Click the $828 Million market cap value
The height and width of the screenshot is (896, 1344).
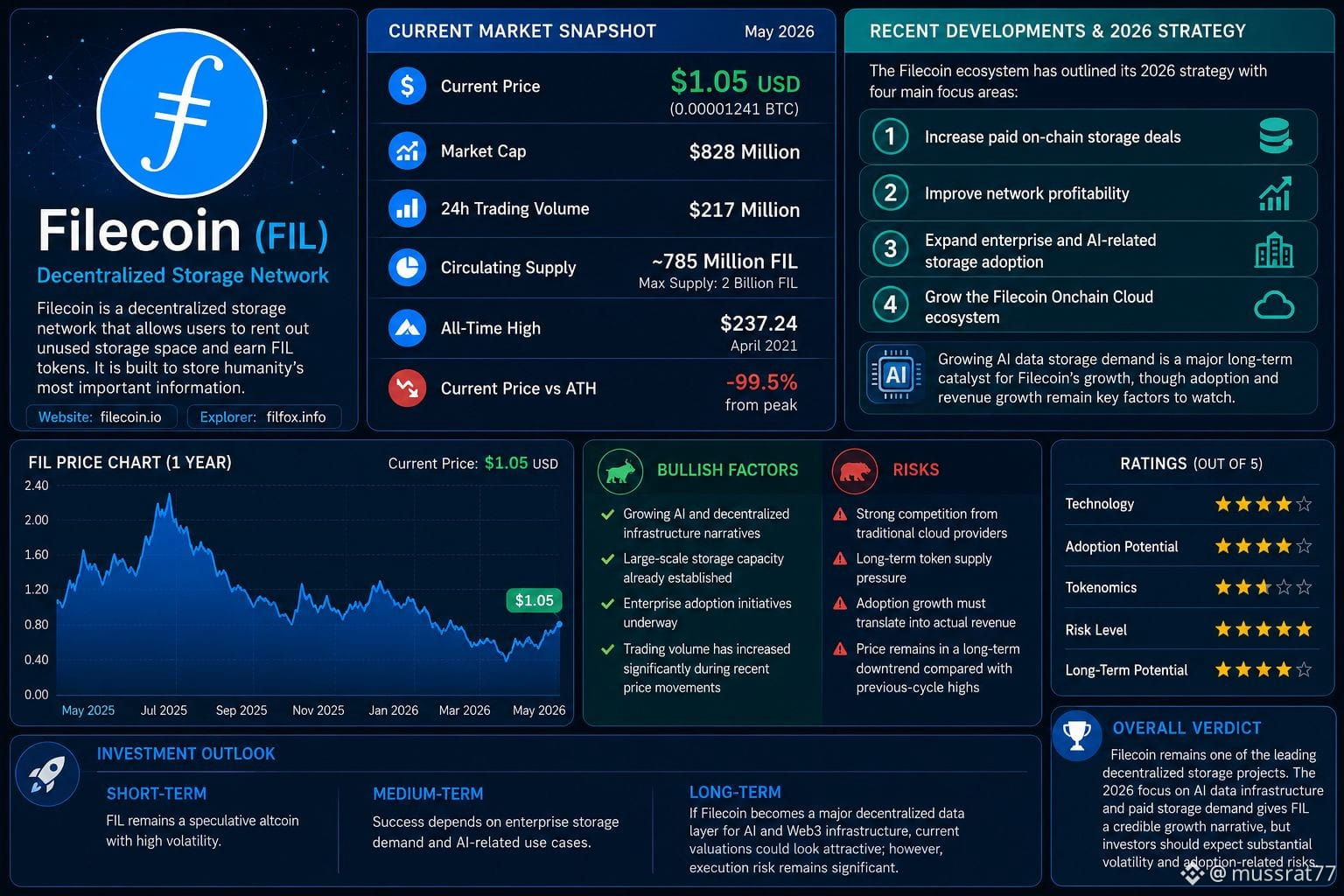tap(745, 151)
